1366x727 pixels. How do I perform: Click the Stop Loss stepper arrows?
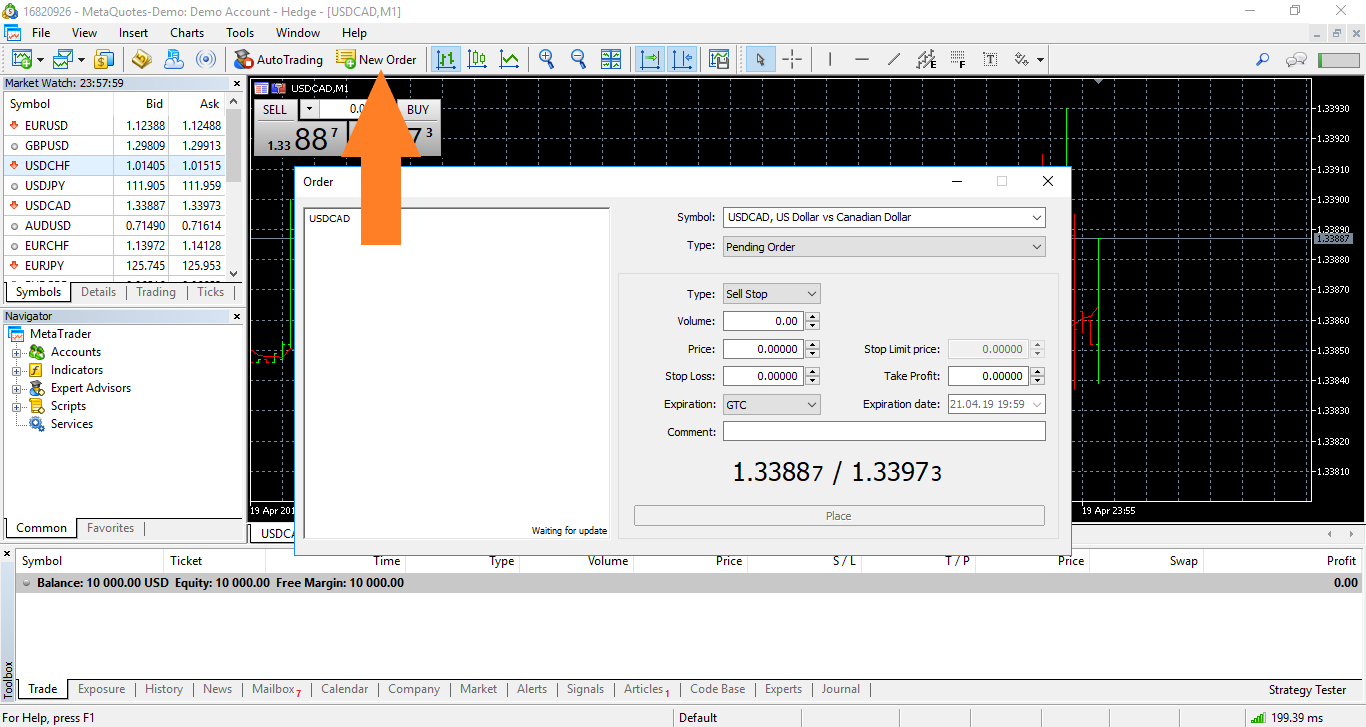[812, 376]
